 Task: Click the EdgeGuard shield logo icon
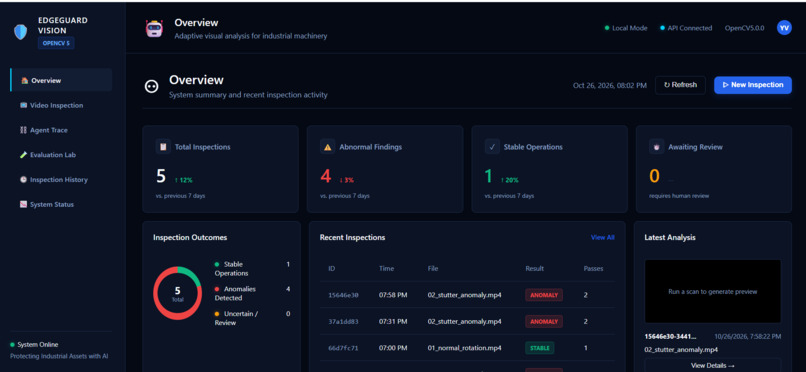pyautogui.click(x=21, y=32)
